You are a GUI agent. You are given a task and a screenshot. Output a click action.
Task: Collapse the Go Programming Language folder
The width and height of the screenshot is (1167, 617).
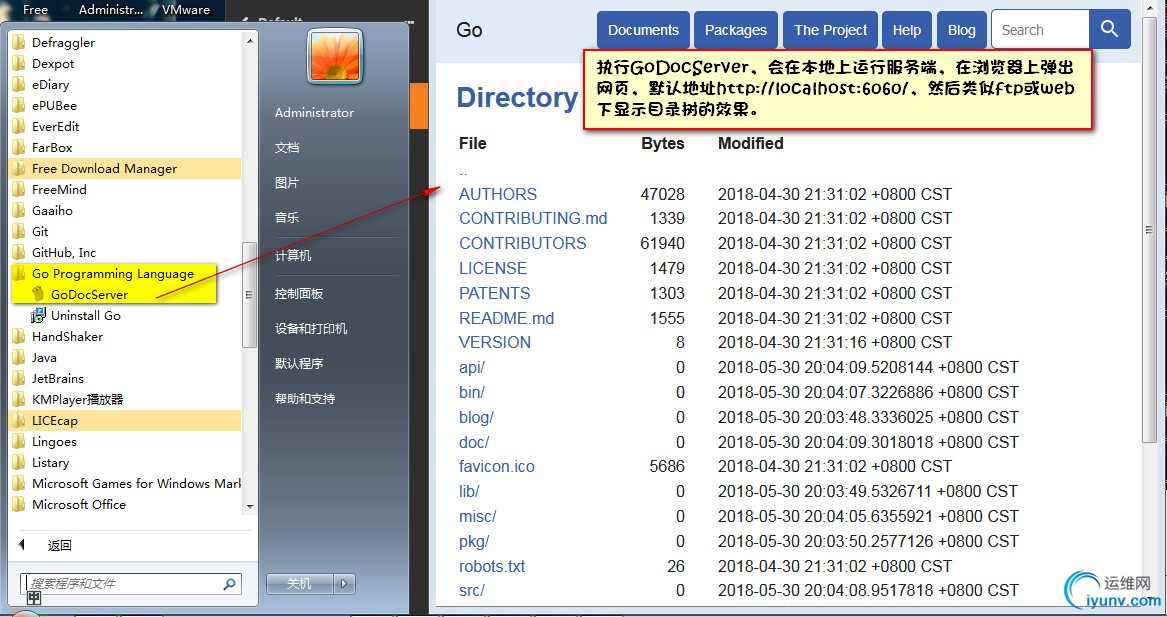pyautogui.click(x=114, y=273)
